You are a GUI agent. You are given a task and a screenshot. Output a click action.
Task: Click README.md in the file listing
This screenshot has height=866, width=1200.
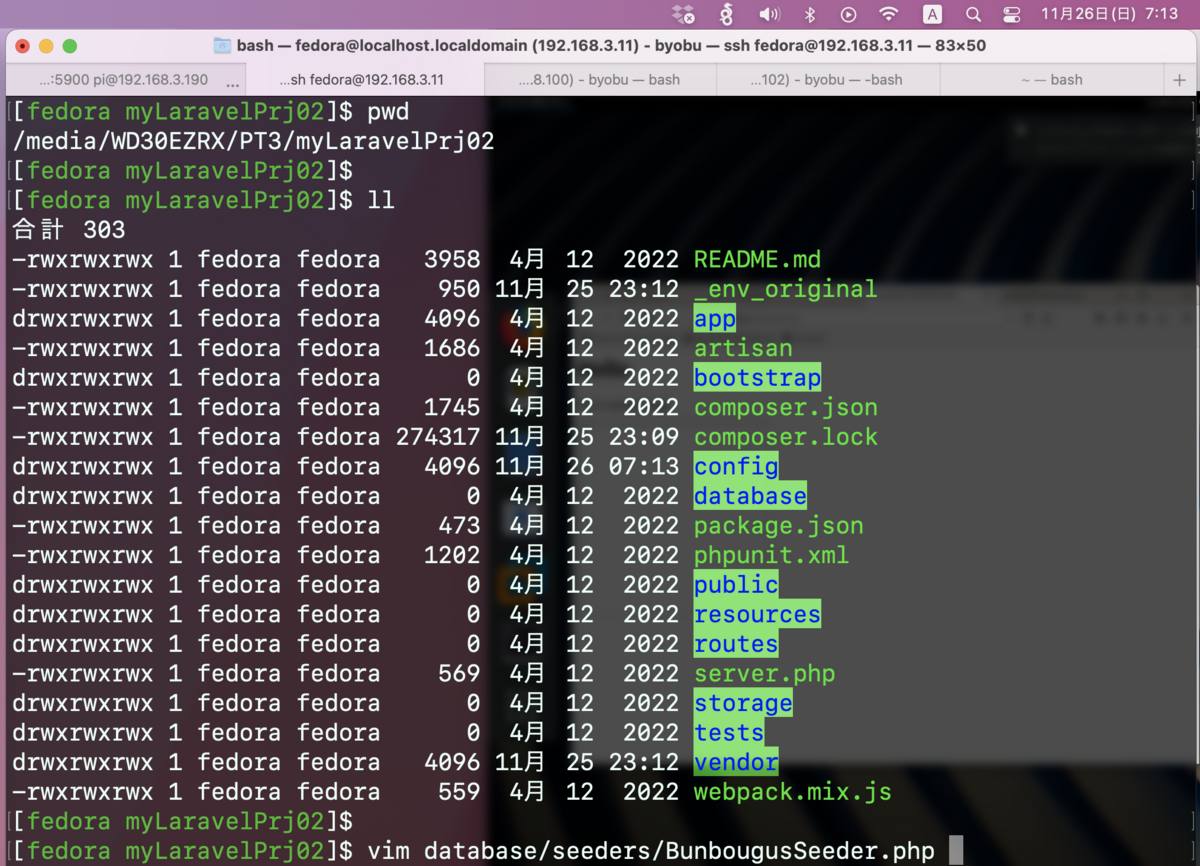coord(757,260)
